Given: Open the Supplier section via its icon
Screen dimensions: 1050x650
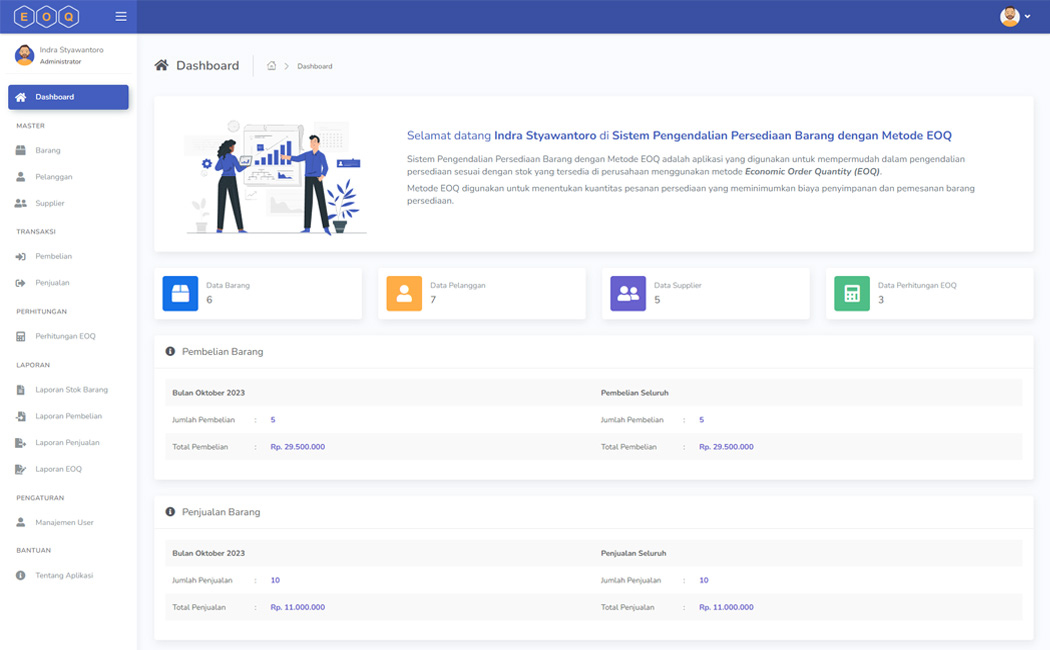Looking at the screenshot, I should point(21,203).
